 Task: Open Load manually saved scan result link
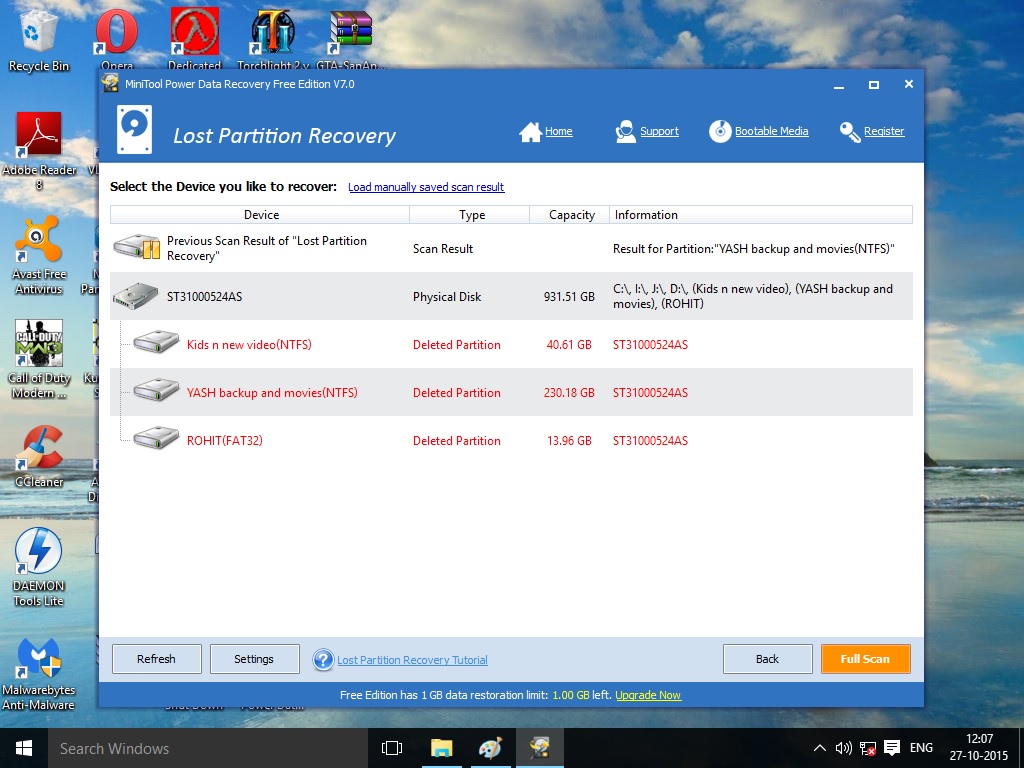pos(426,187)
